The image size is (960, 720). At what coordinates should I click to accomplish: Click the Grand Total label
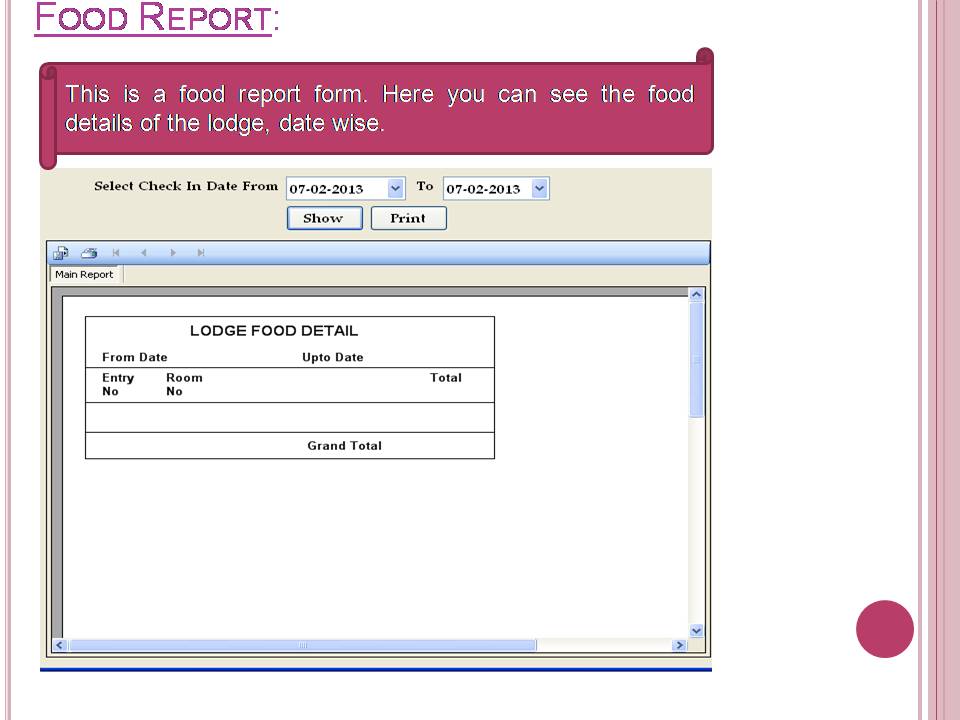click(x=344, y=446)
